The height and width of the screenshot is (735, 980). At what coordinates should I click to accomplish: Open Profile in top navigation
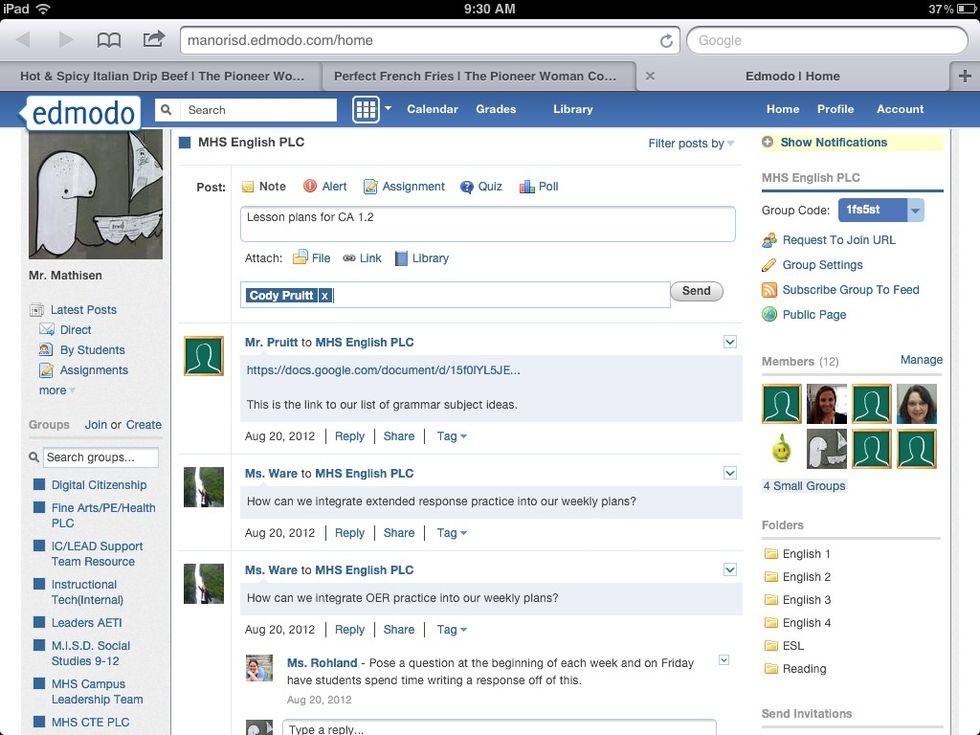[836, 109]
